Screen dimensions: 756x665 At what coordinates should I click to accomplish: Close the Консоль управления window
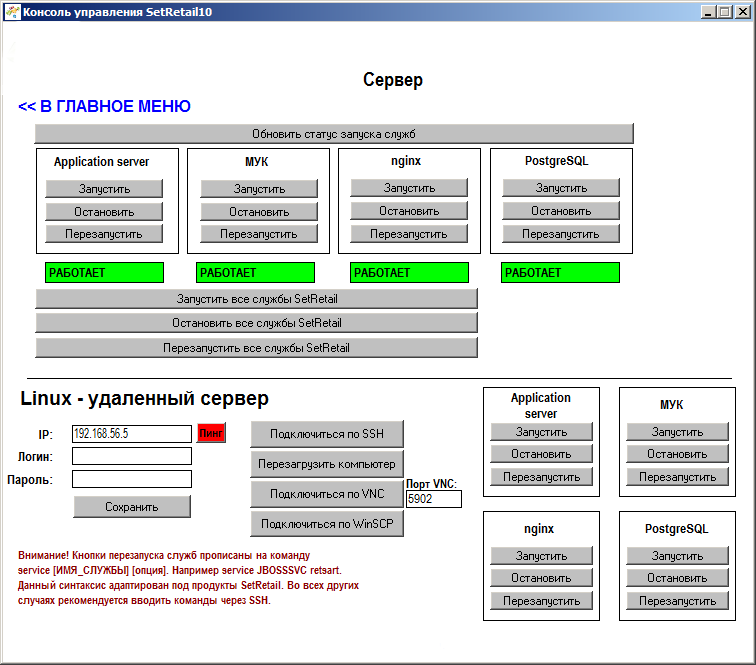coord(743,12)
